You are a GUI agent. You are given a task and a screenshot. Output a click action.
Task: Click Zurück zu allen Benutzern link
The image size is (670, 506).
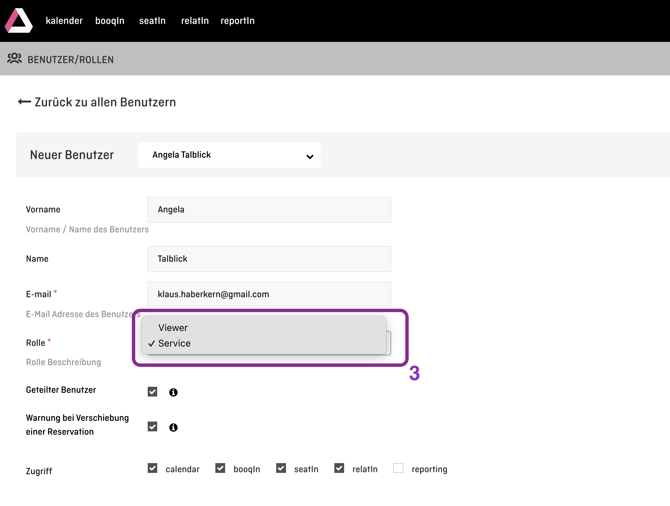105,102
